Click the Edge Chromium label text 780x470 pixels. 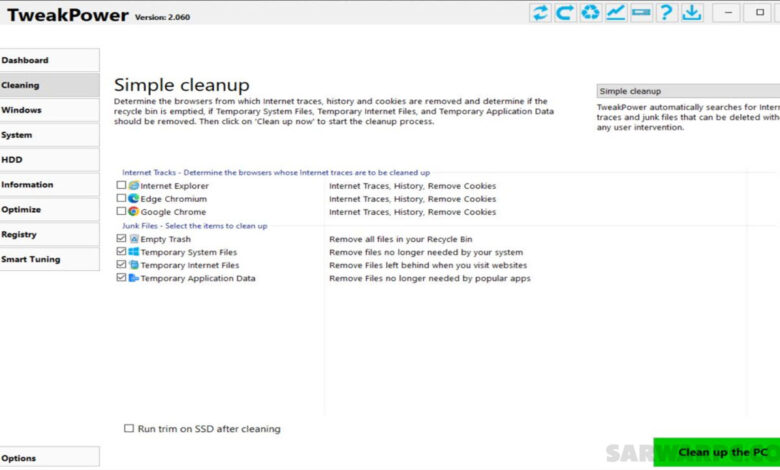[x=174, y=198]
